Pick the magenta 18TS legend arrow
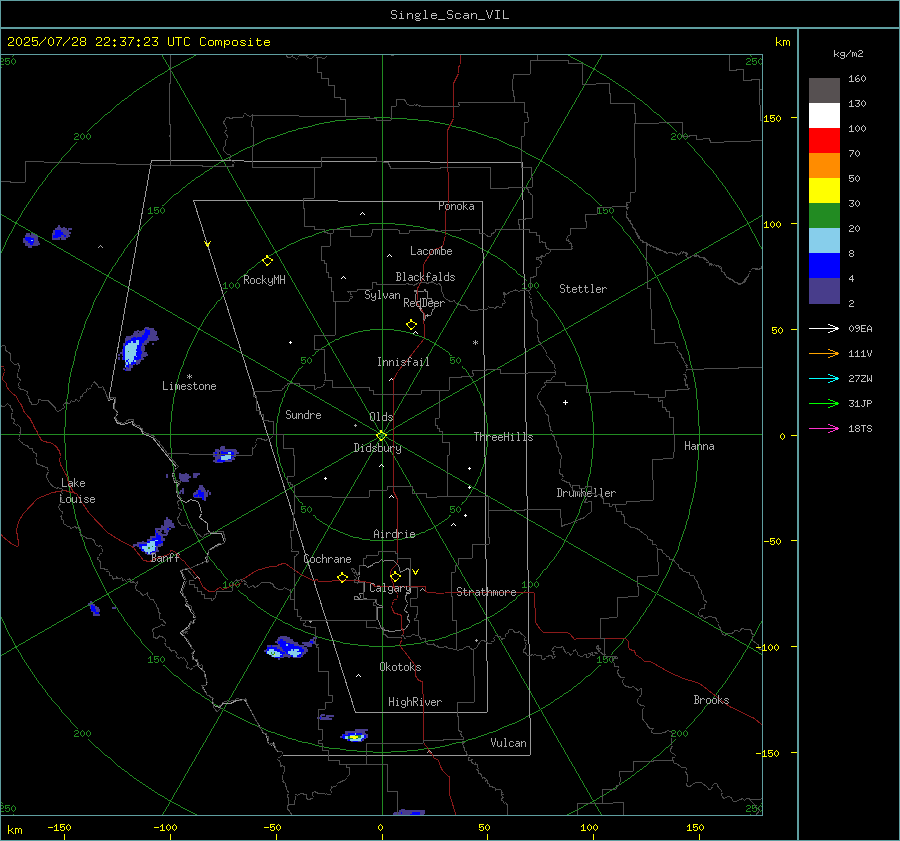The height and width of the screenshot is (841, 900). [x=824, y=428]
